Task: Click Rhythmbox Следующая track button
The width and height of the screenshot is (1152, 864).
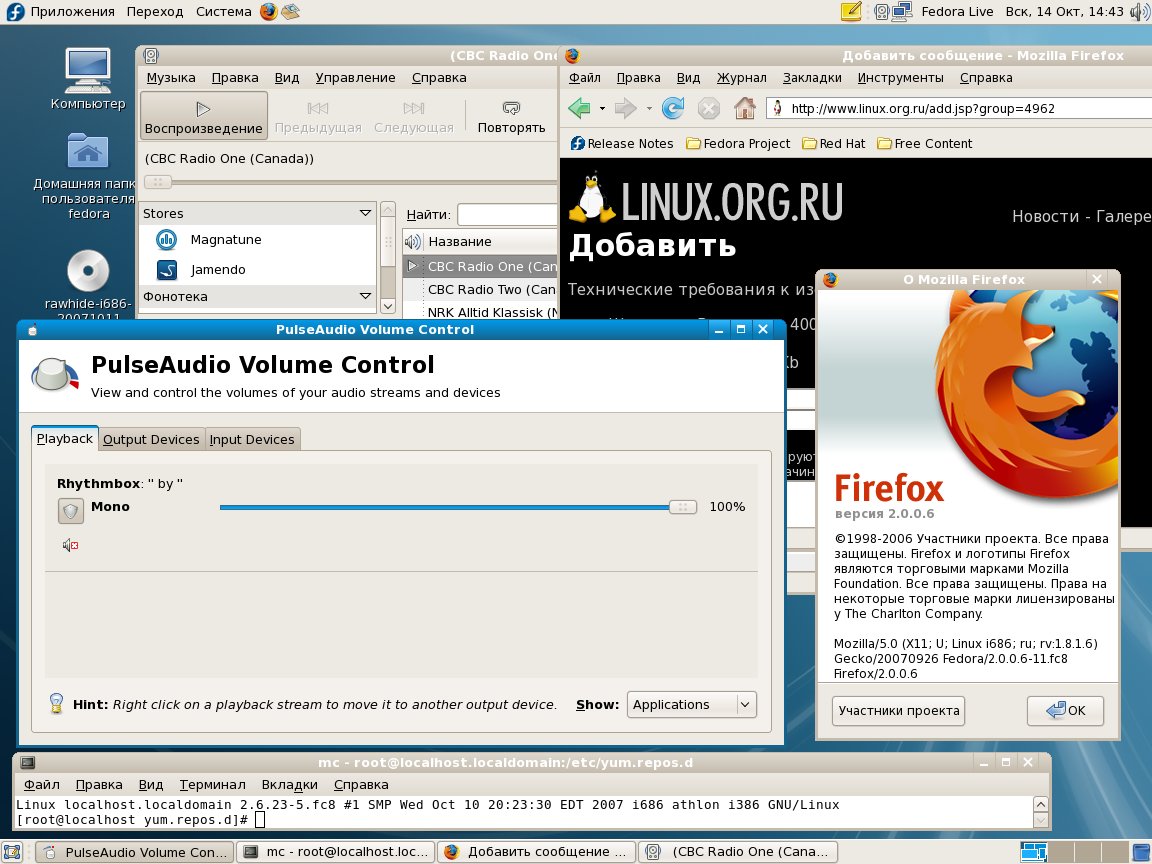Action: pos(414,118)
